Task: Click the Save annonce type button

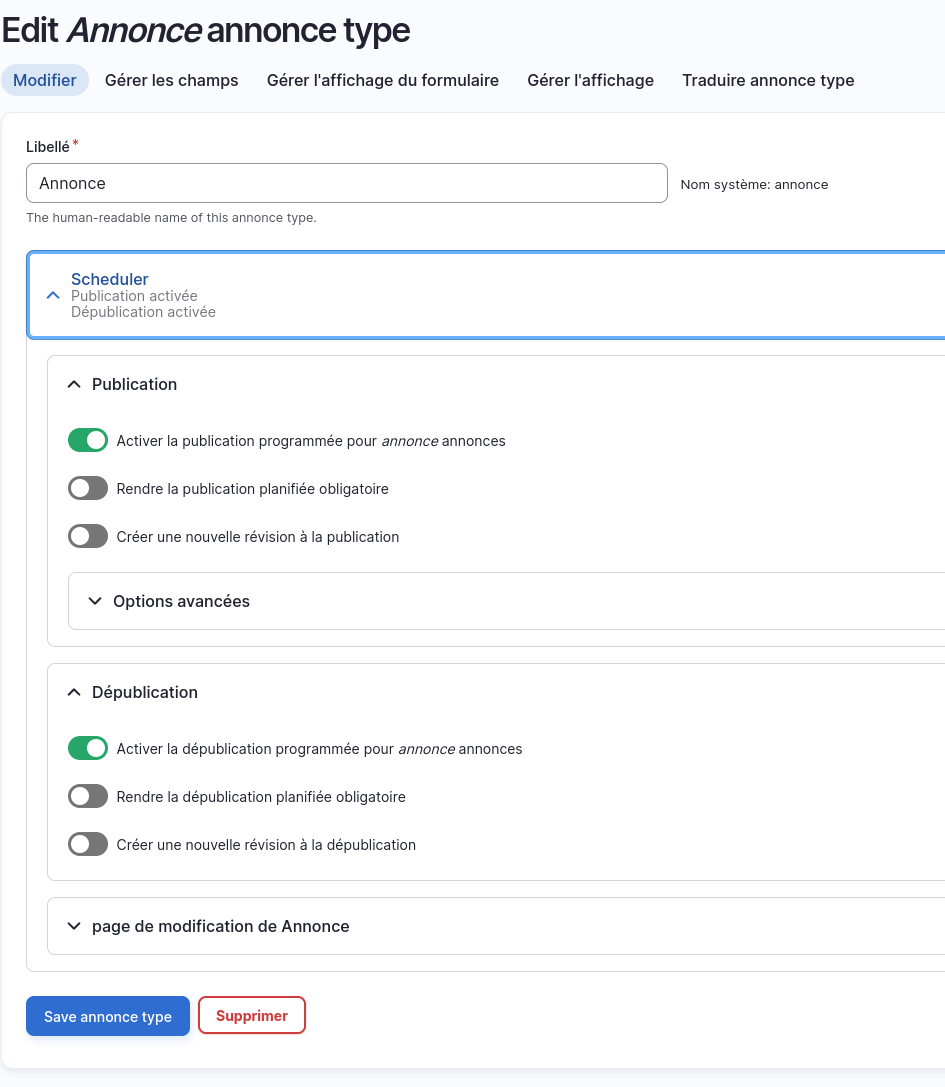Action: (x=107, y=1016)
